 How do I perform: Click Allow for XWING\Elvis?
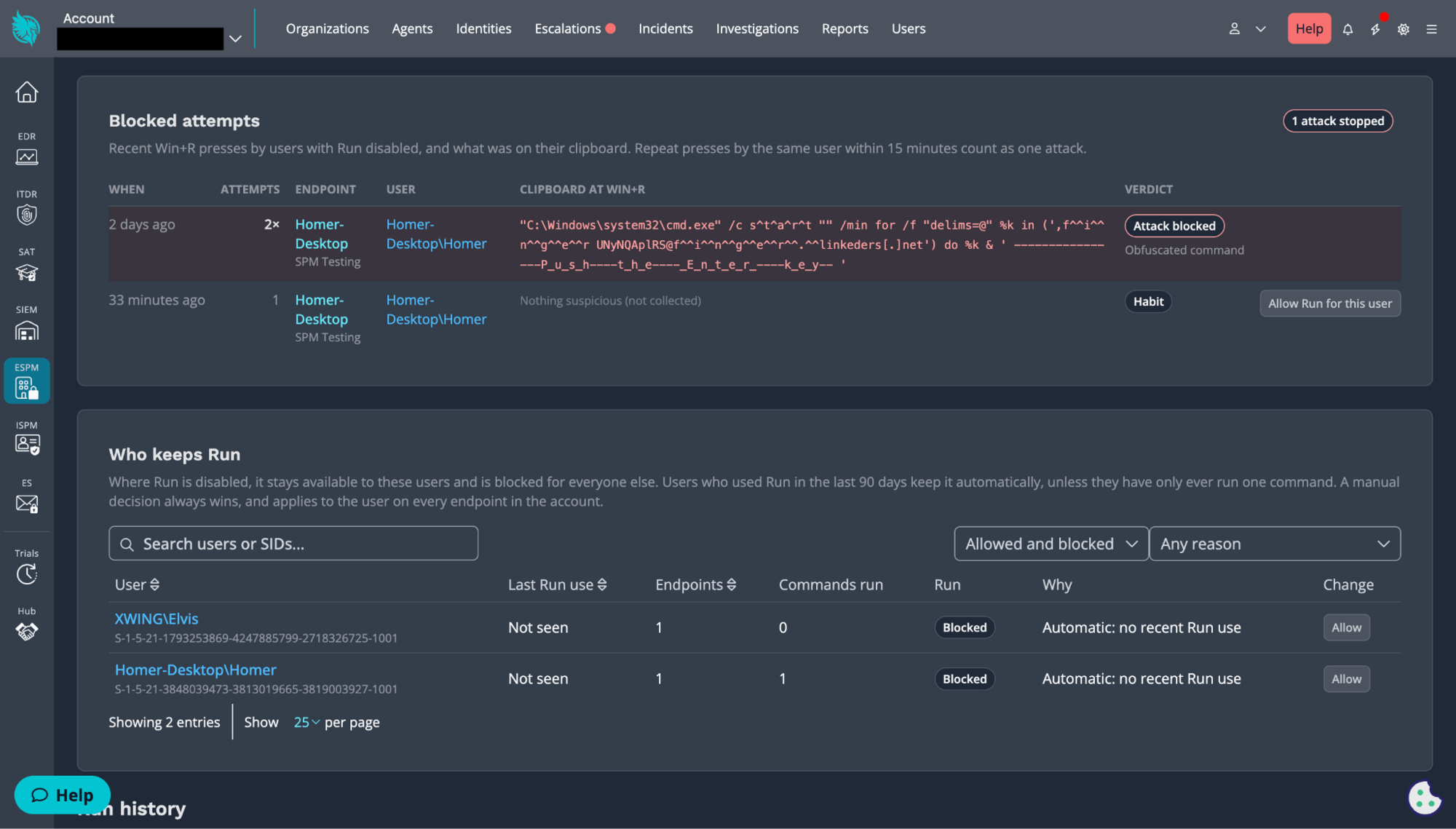(1346, 627)
